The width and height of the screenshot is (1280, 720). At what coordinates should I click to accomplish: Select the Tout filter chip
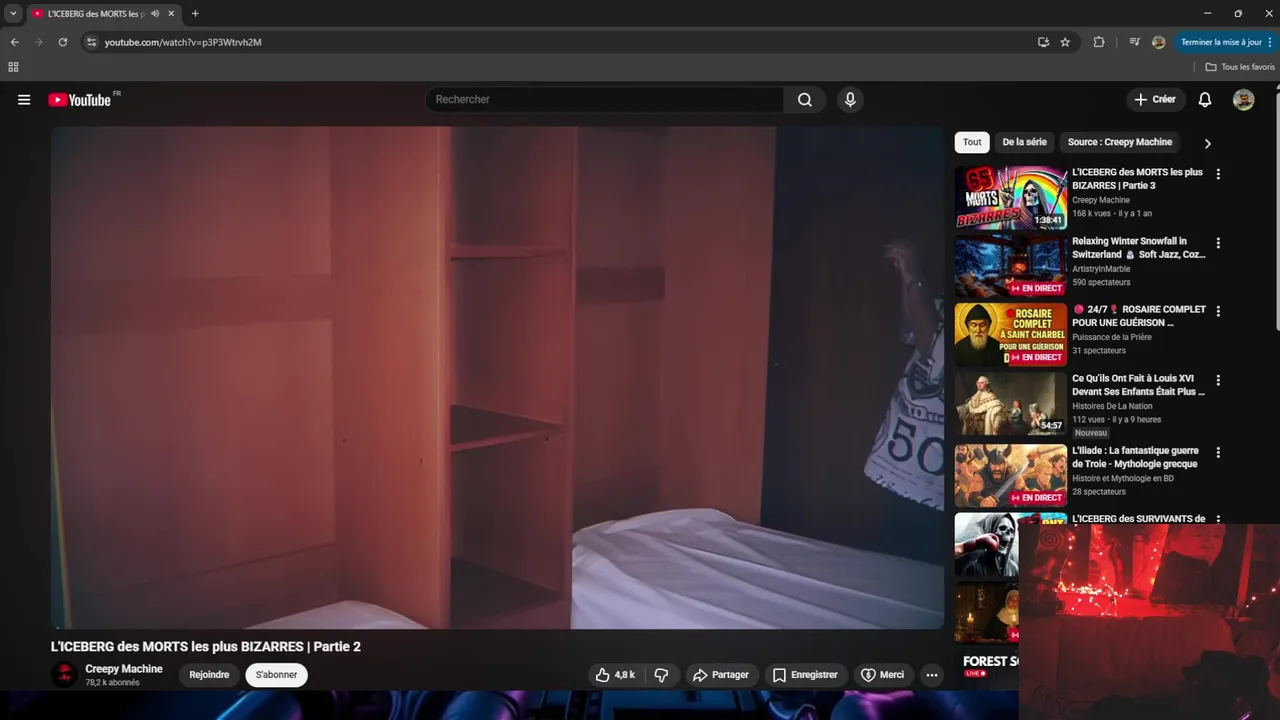coord(972,142)
